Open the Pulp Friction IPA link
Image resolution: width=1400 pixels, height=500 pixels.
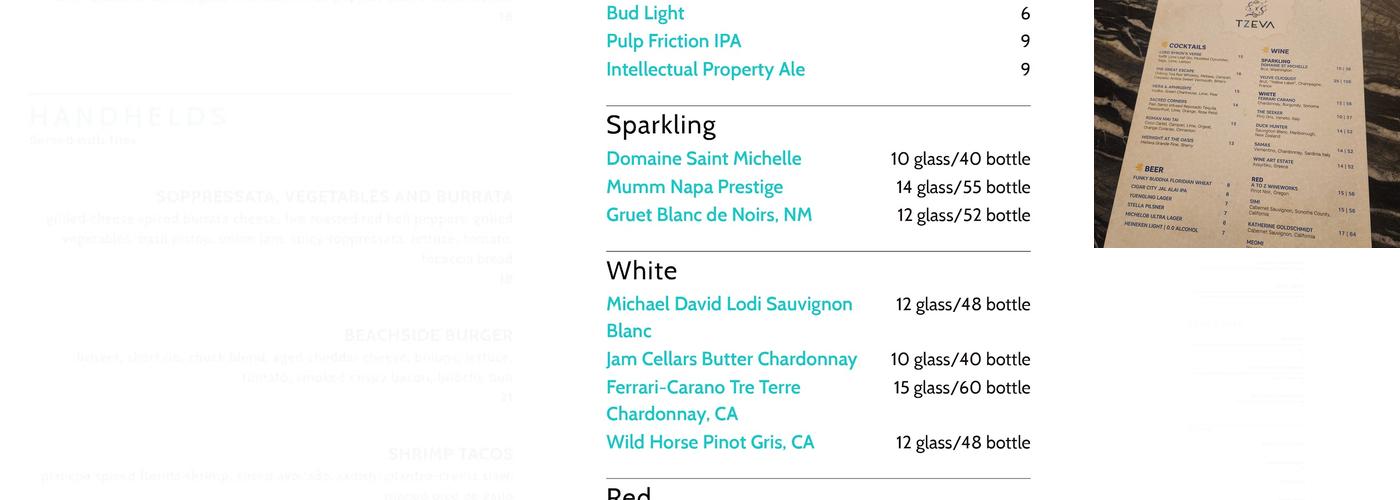click(x=673, y=41)
